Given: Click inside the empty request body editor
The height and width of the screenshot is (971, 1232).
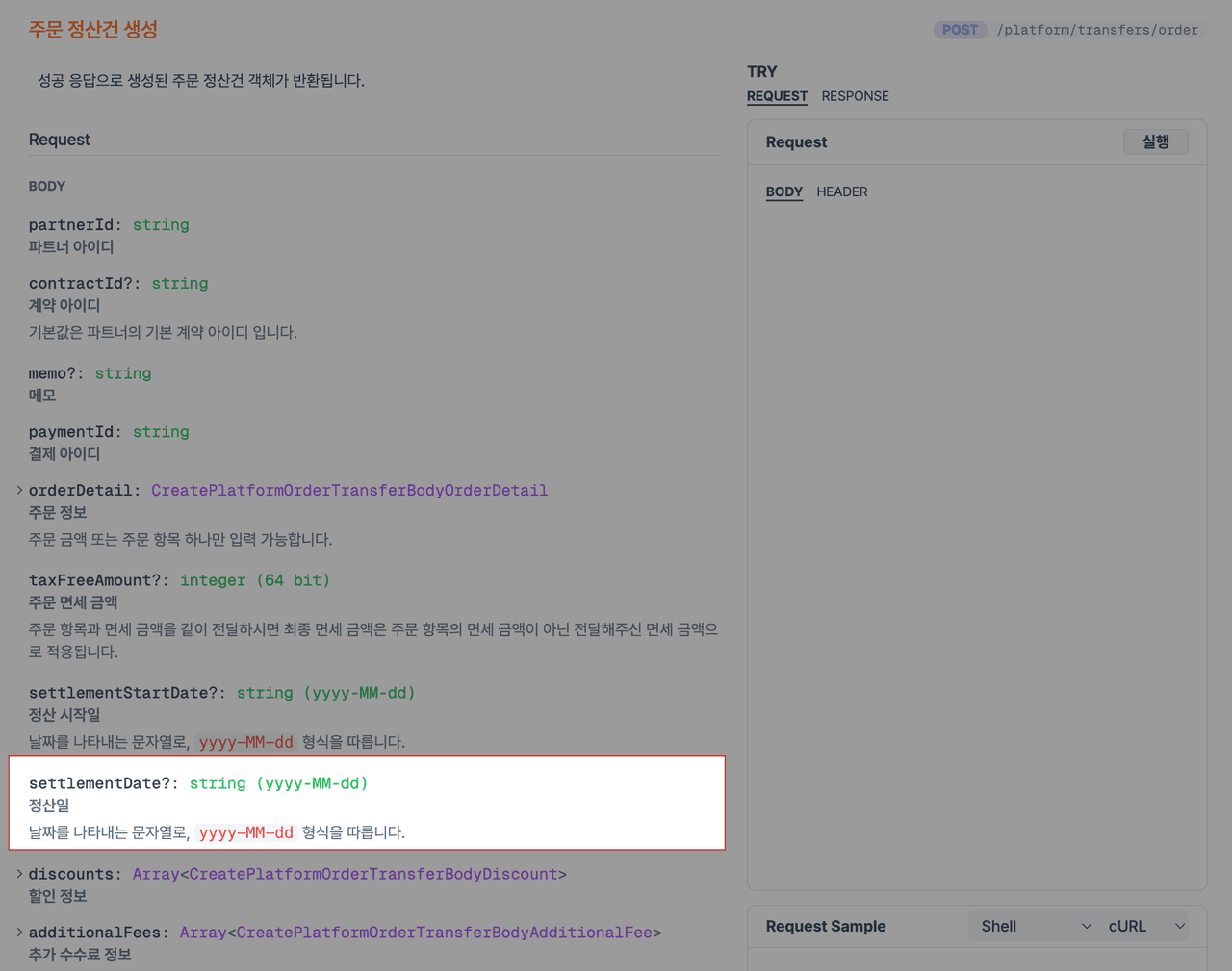Looking at the screenshot, I should tap(976, 529).
